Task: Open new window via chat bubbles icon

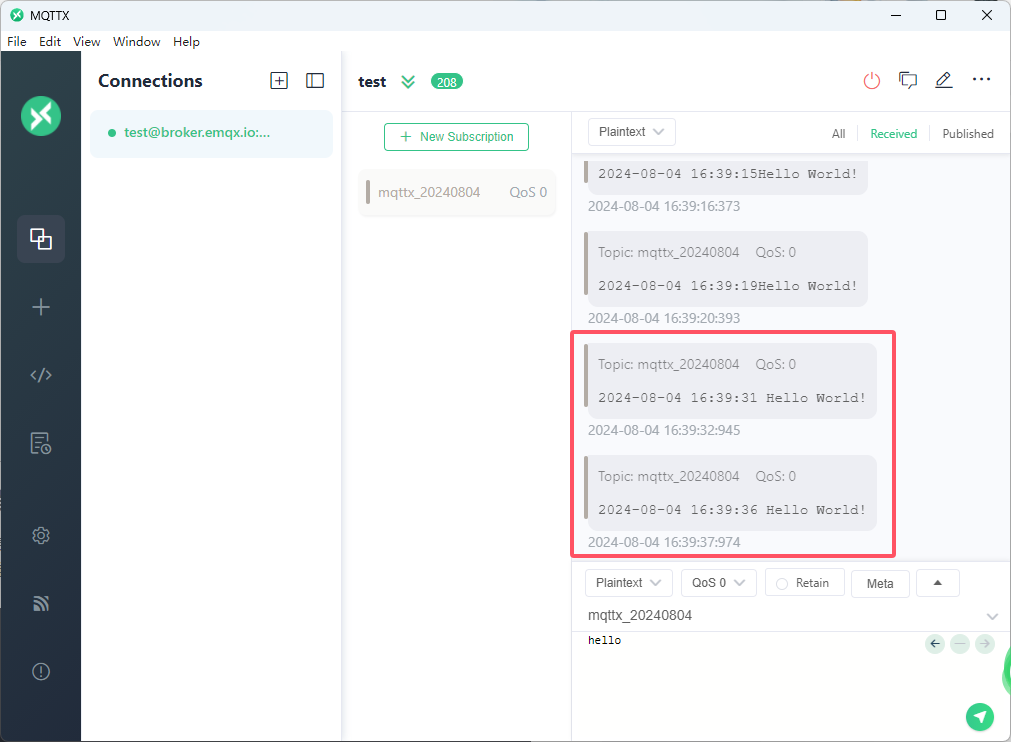Action: pyautogui.click(x=908, y=81)
